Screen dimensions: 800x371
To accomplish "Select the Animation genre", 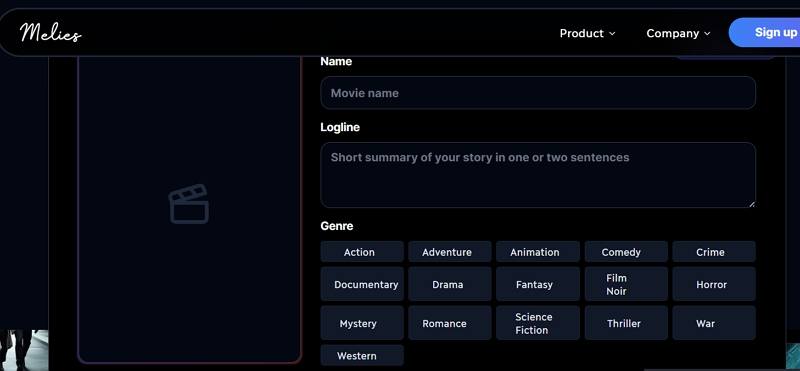I will pyautogui.click(x=538, y=252).
